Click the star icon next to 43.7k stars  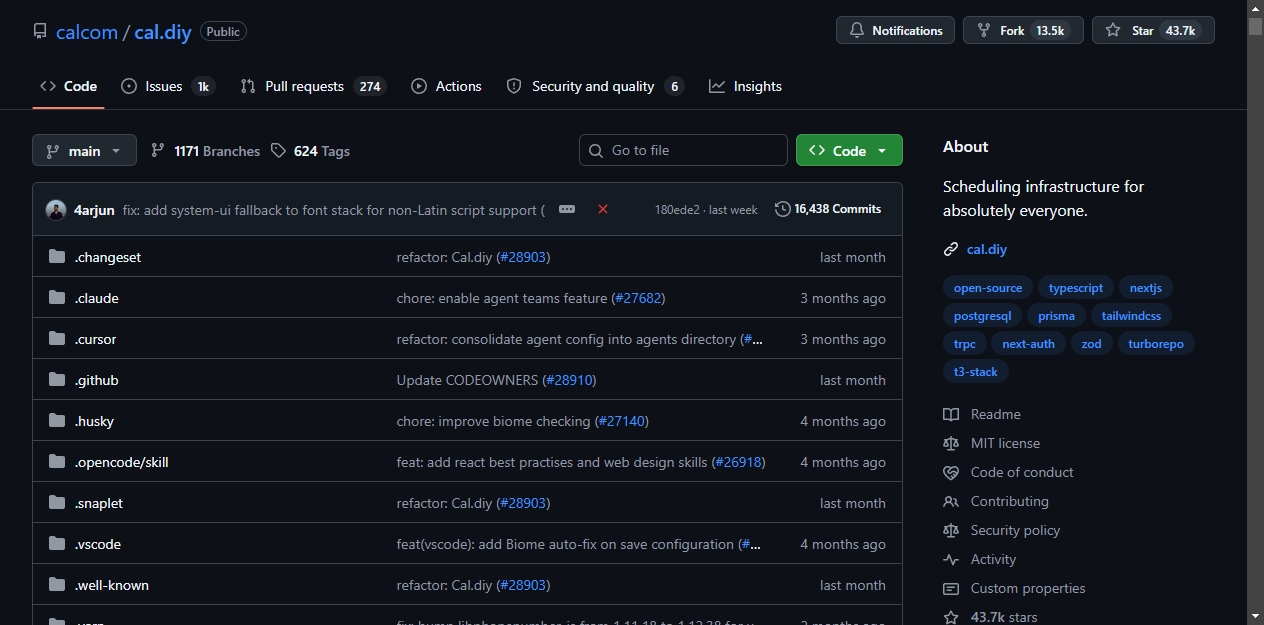pyautogui.click(x=951, y=617)
